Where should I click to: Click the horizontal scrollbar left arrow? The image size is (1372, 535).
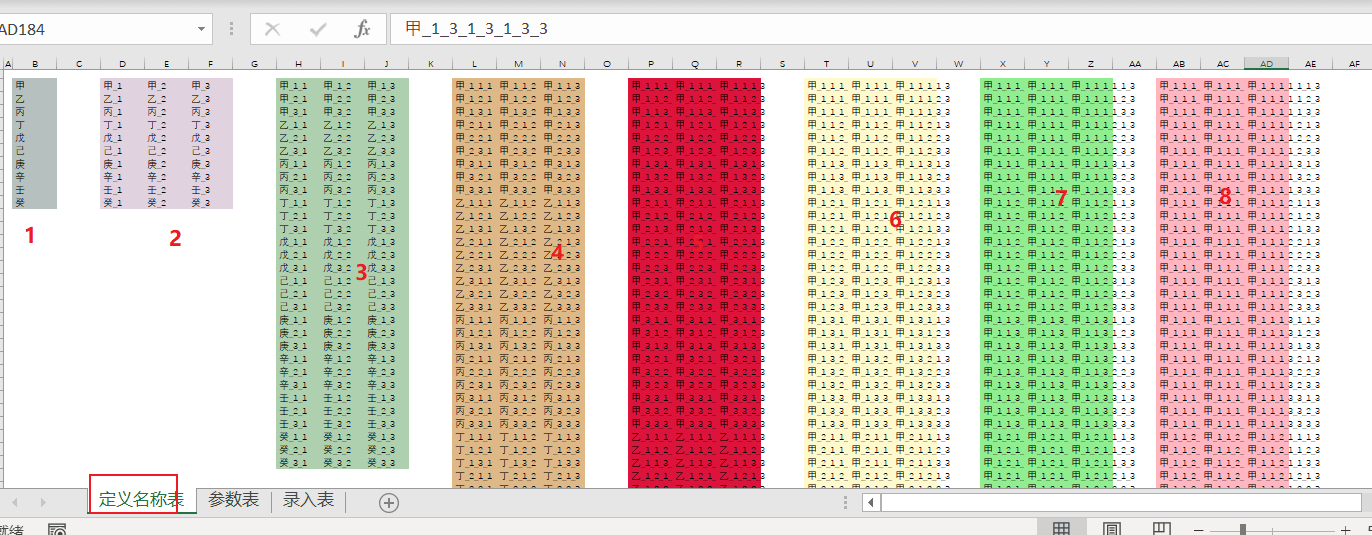[871, 502]
